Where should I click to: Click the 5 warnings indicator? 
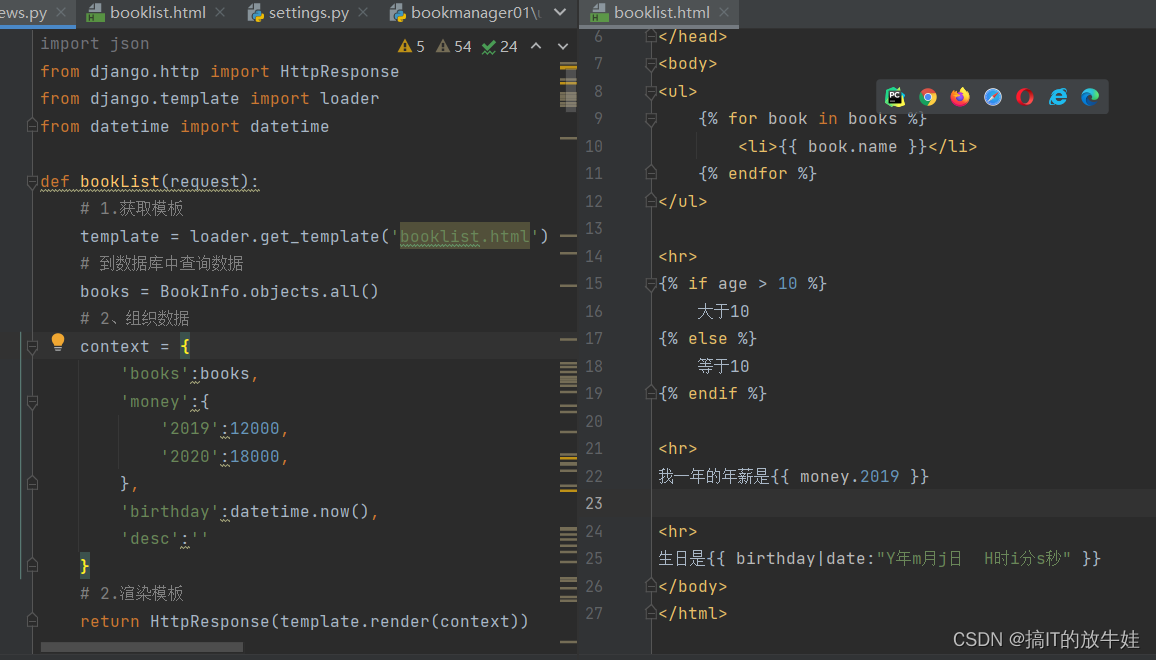click(411, 46)
